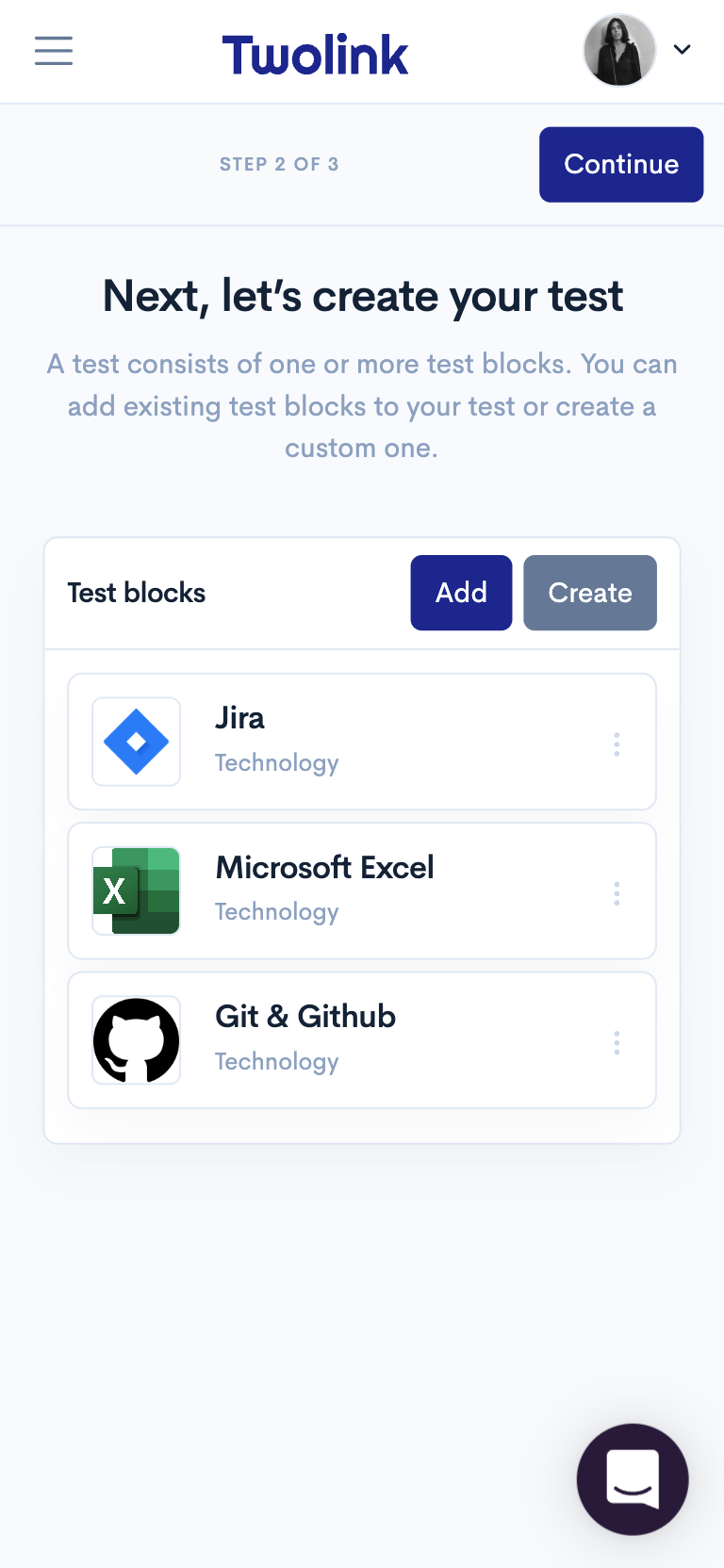724x1568 pixels.
Task: Click the Add test block button
Action: tap(461, 593)
